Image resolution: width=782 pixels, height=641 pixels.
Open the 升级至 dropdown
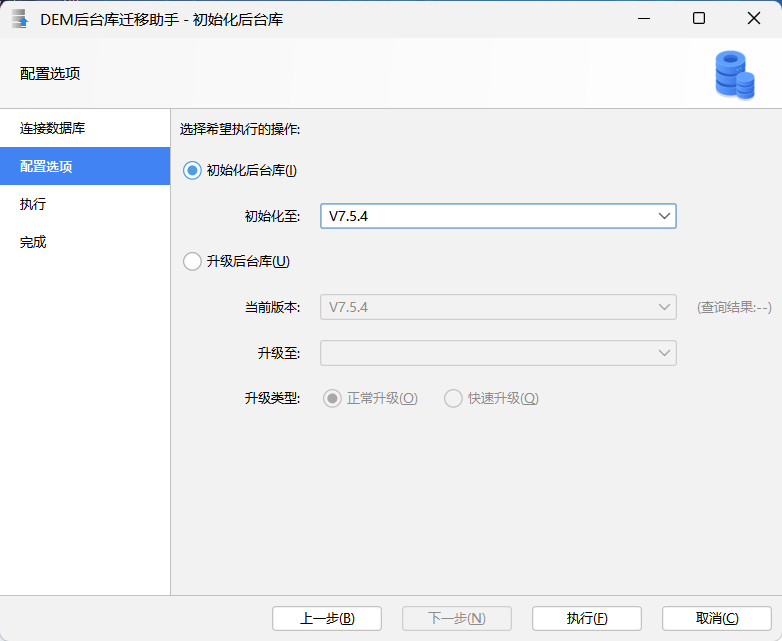point(498,353)
